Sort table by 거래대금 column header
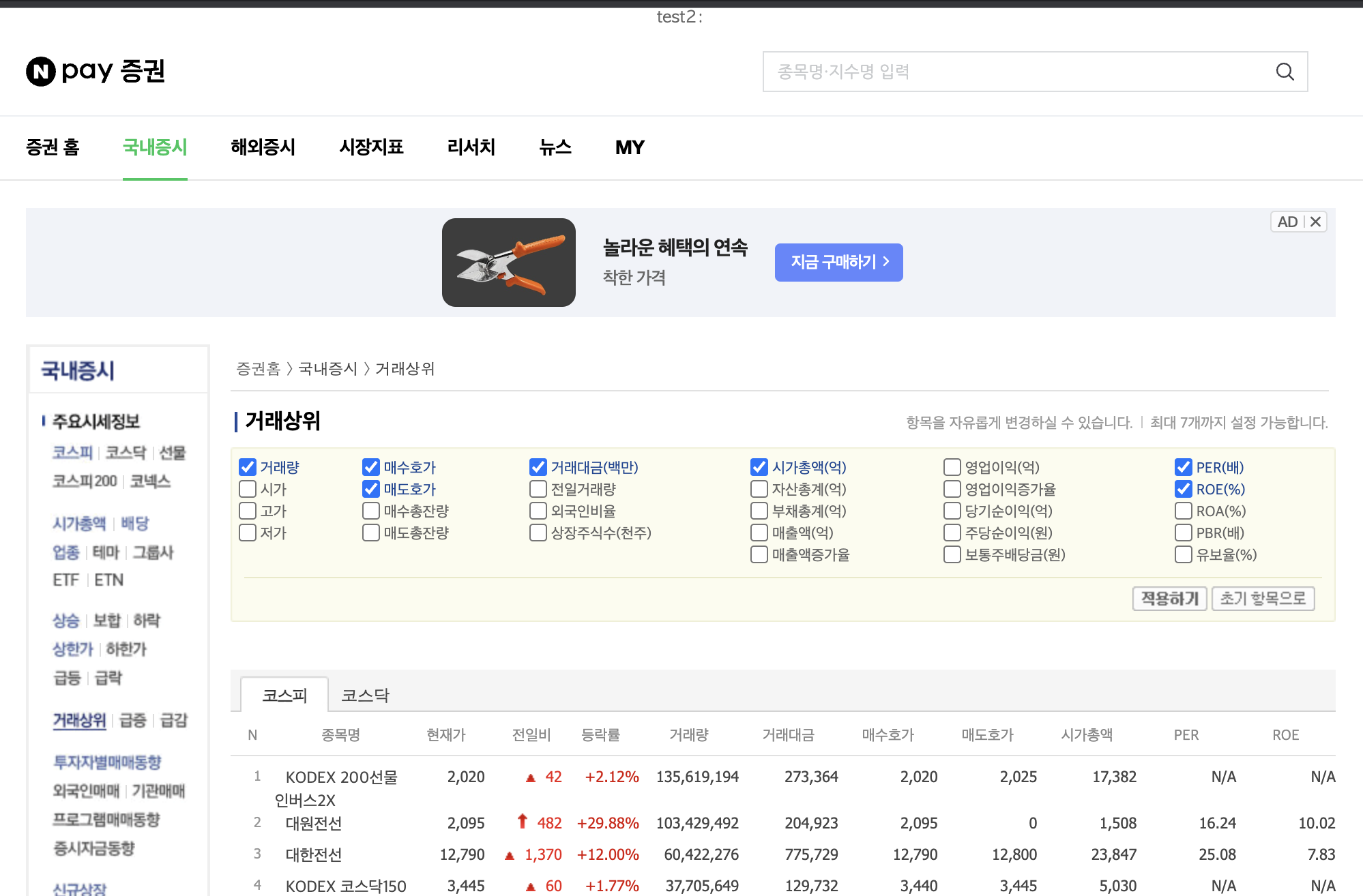The width and height of the screenshot is (1363, 896). [788, 735]
